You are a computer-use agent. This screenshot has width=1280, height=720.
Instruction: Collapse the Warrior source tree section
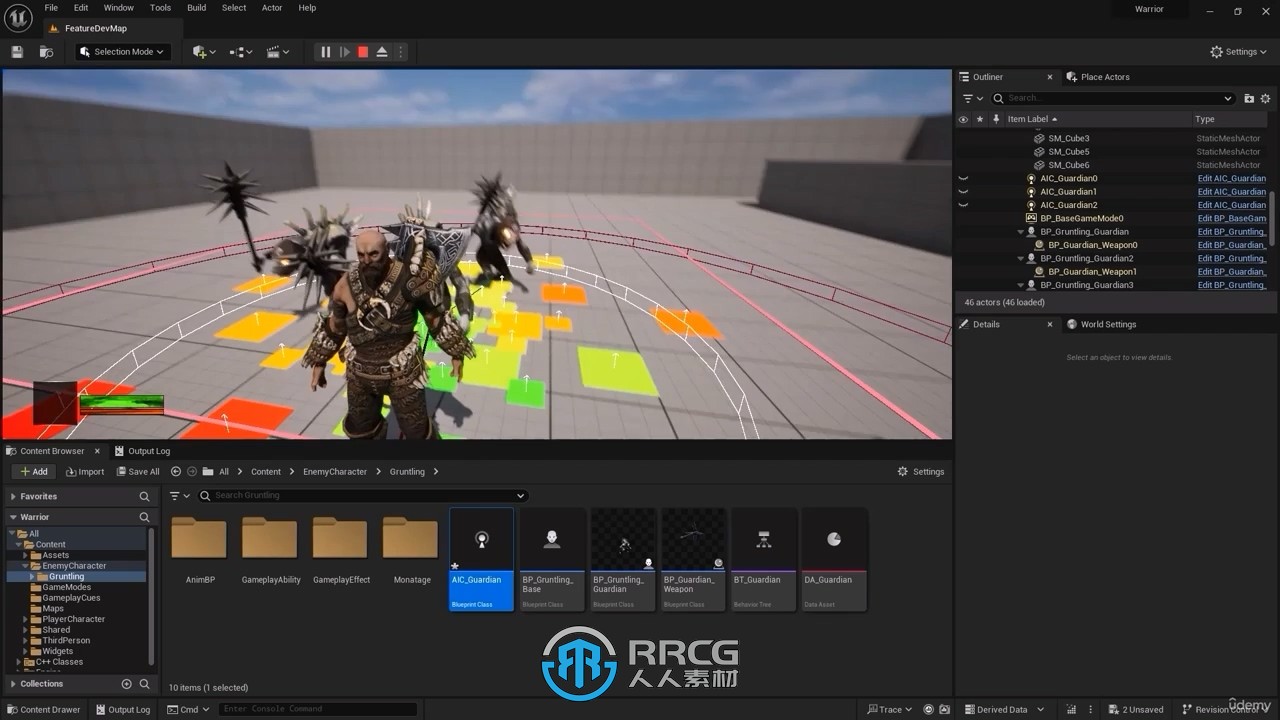[13, 517]
